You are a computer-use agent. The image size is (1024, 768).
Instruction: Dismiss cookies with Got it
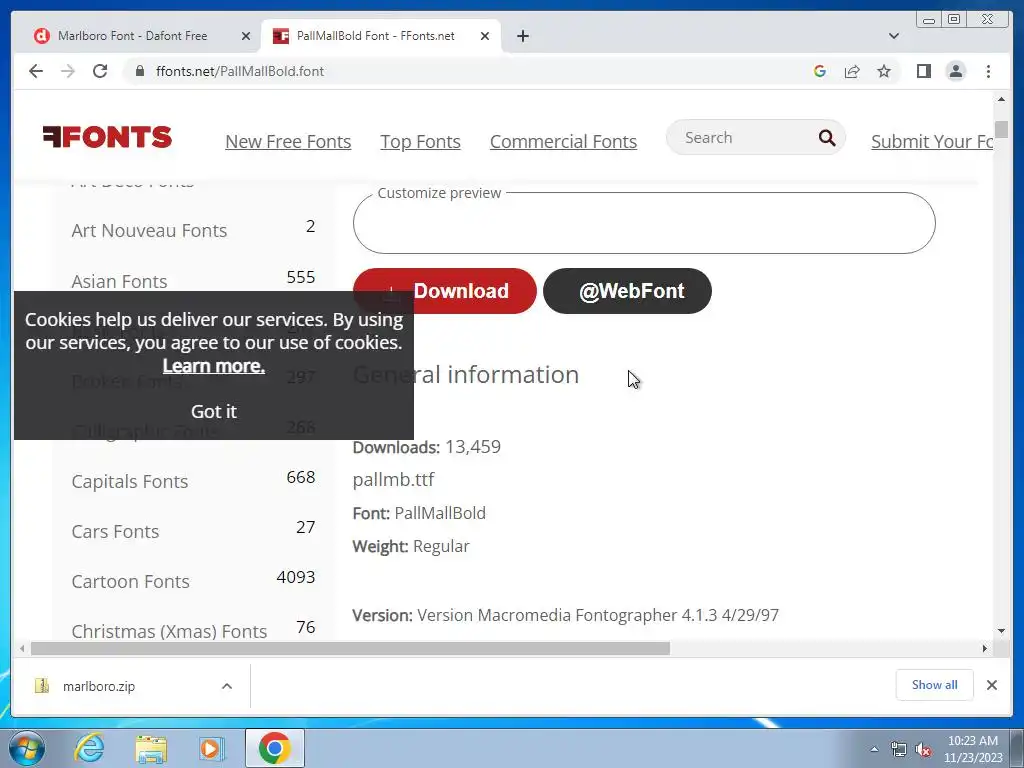(x=214, y=411)
